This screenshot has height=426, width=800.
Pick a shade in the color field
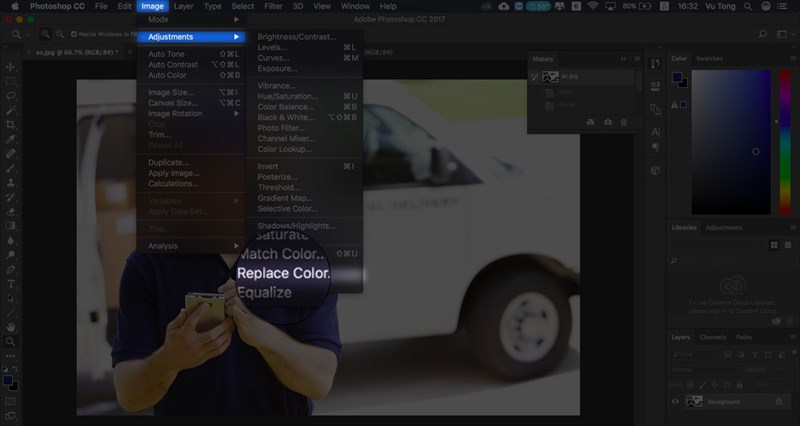pos(731,142)
